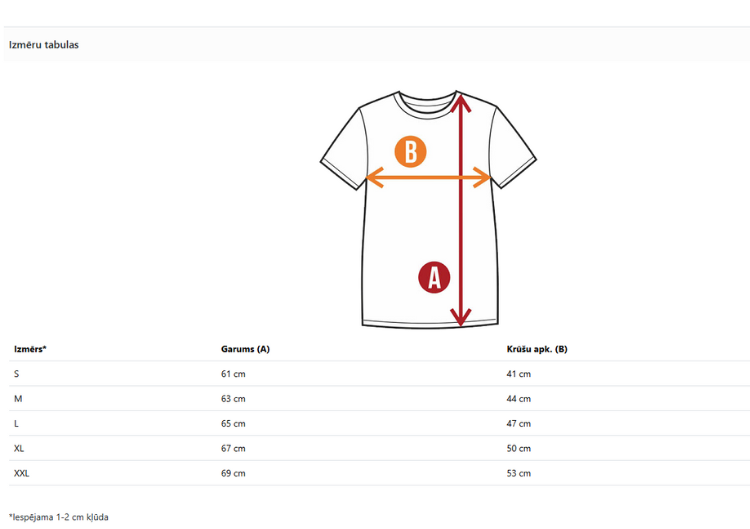Click the T-shirt's right sleeve

coord(512,147)
